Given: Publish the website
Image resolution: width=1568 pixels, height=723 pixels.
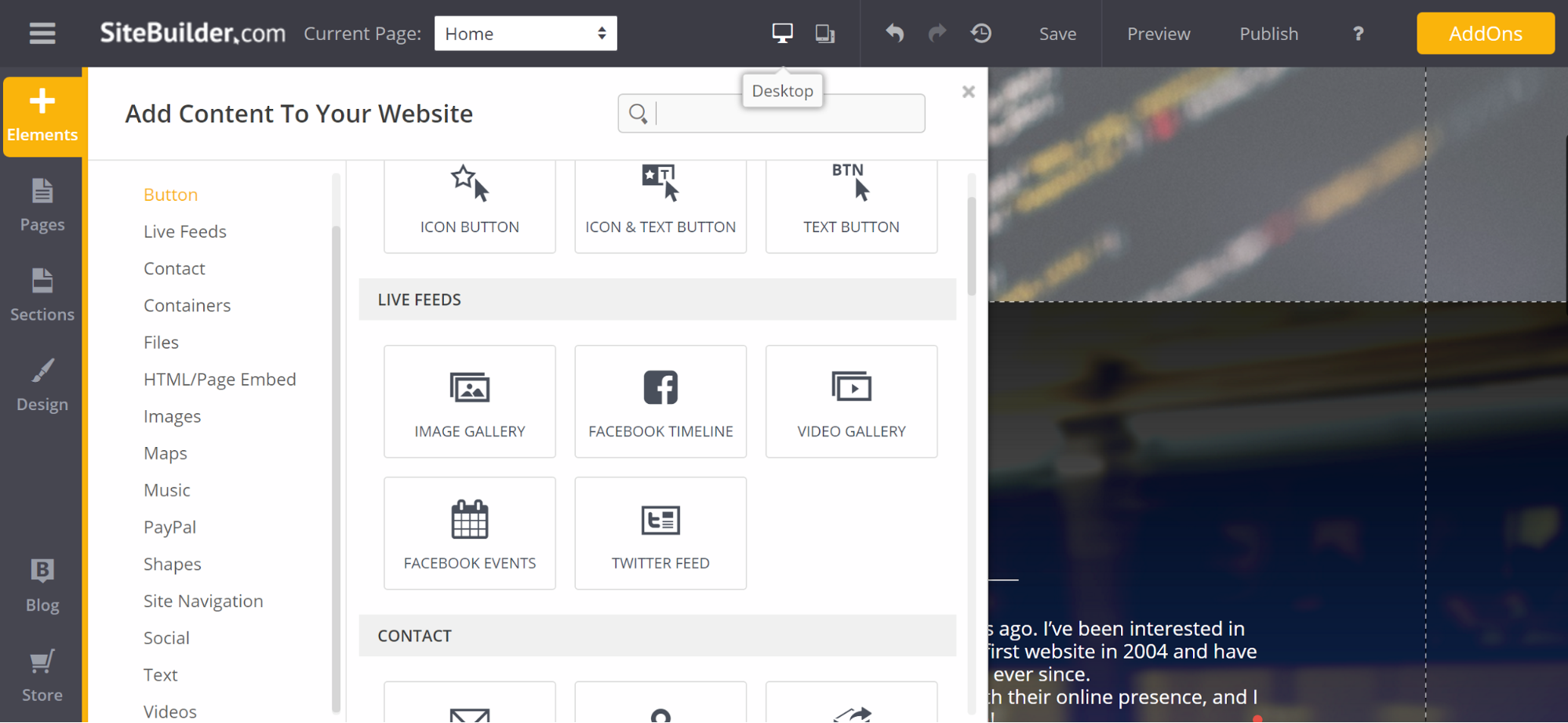Looking at the screenshot, I should 1268,34.
